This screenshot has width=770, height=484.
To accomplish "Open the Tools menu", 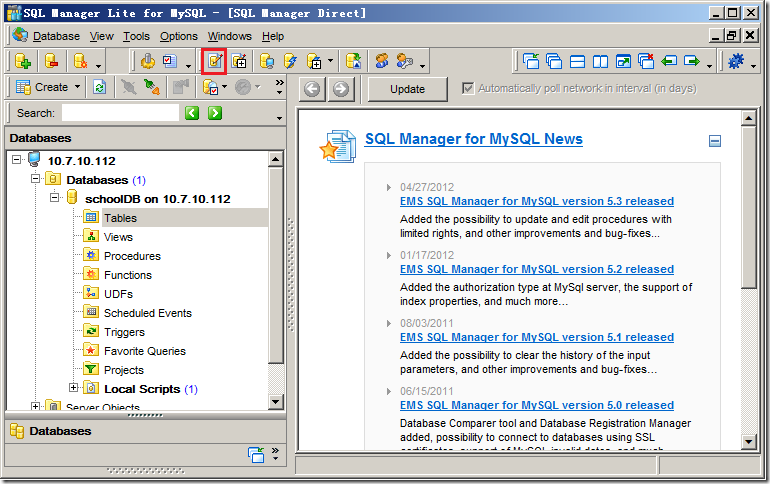I will coord(136,36).
